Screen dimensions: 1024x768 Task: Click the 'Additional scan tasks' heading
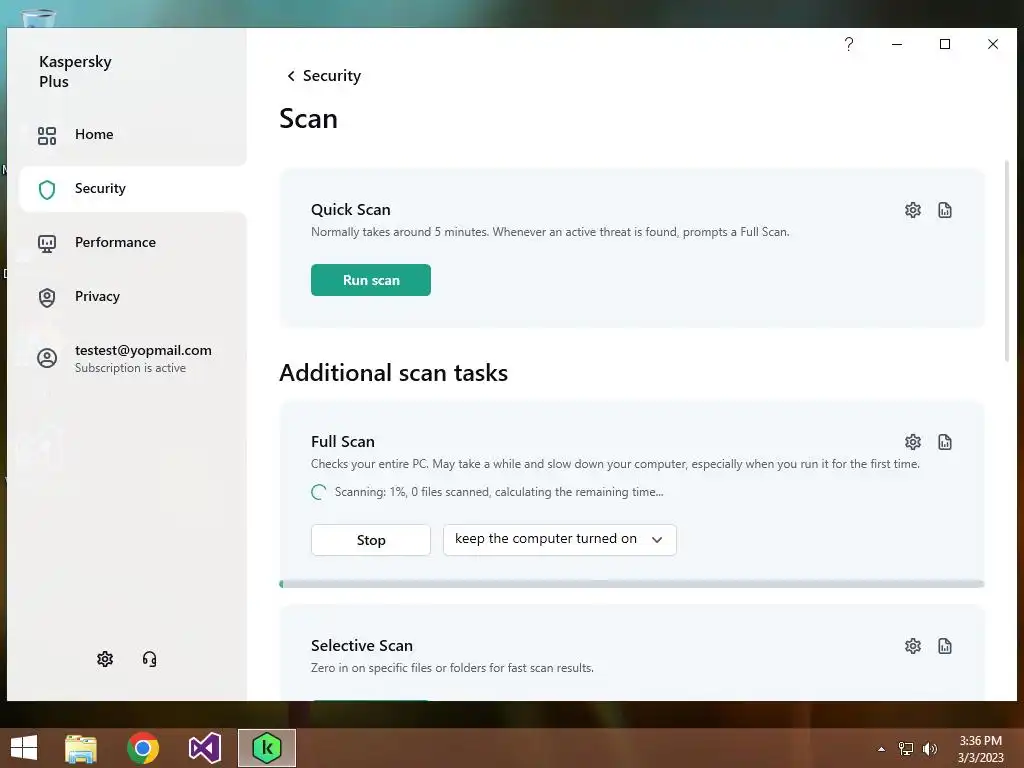coord(393,372)
